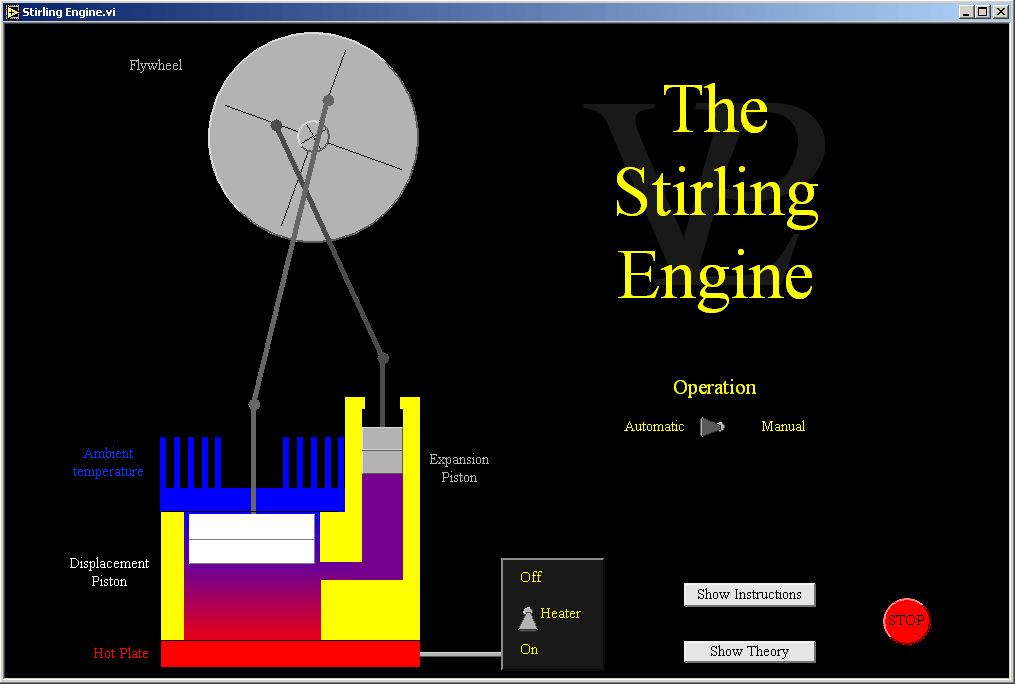The width and height of the screenshot is (1015, 684).
Task: Select the white displacement piston block
Action: (x=252, y=539)
